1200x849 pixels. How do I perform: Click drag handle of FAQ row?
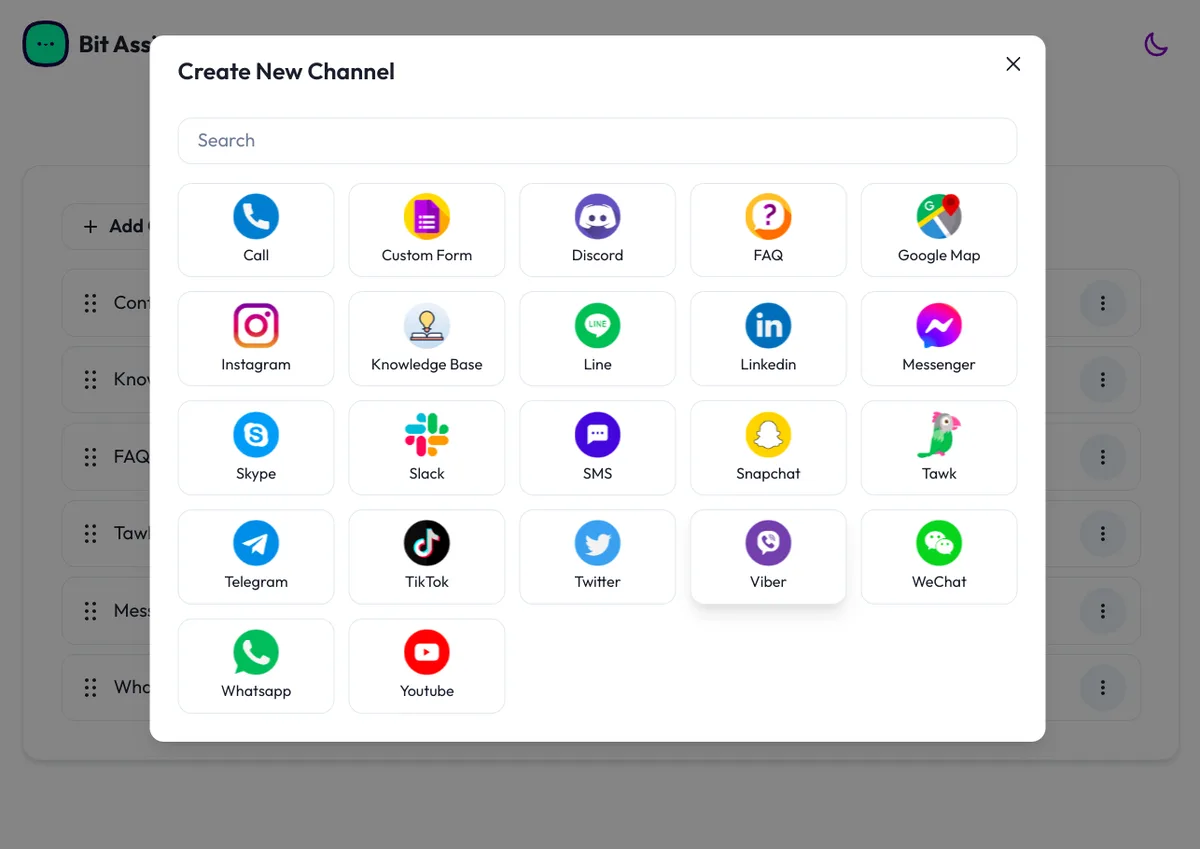(90, 457)
